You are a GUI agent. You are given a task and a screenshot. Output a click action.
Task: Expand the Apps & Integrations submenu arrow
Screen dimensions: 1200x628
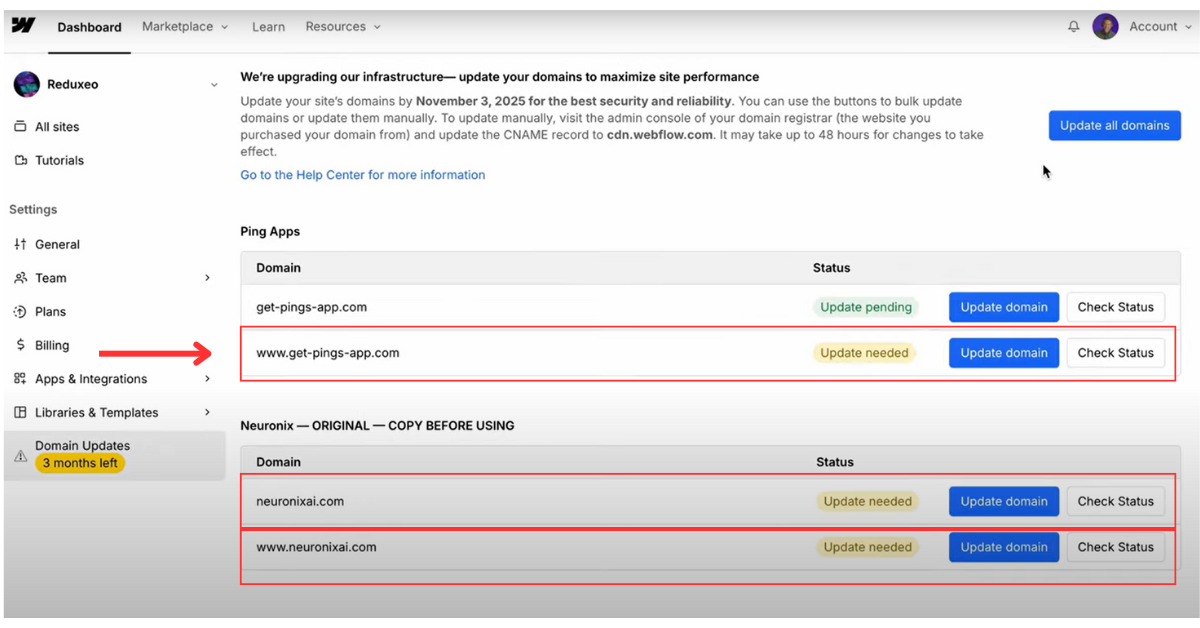pos(208,379)
